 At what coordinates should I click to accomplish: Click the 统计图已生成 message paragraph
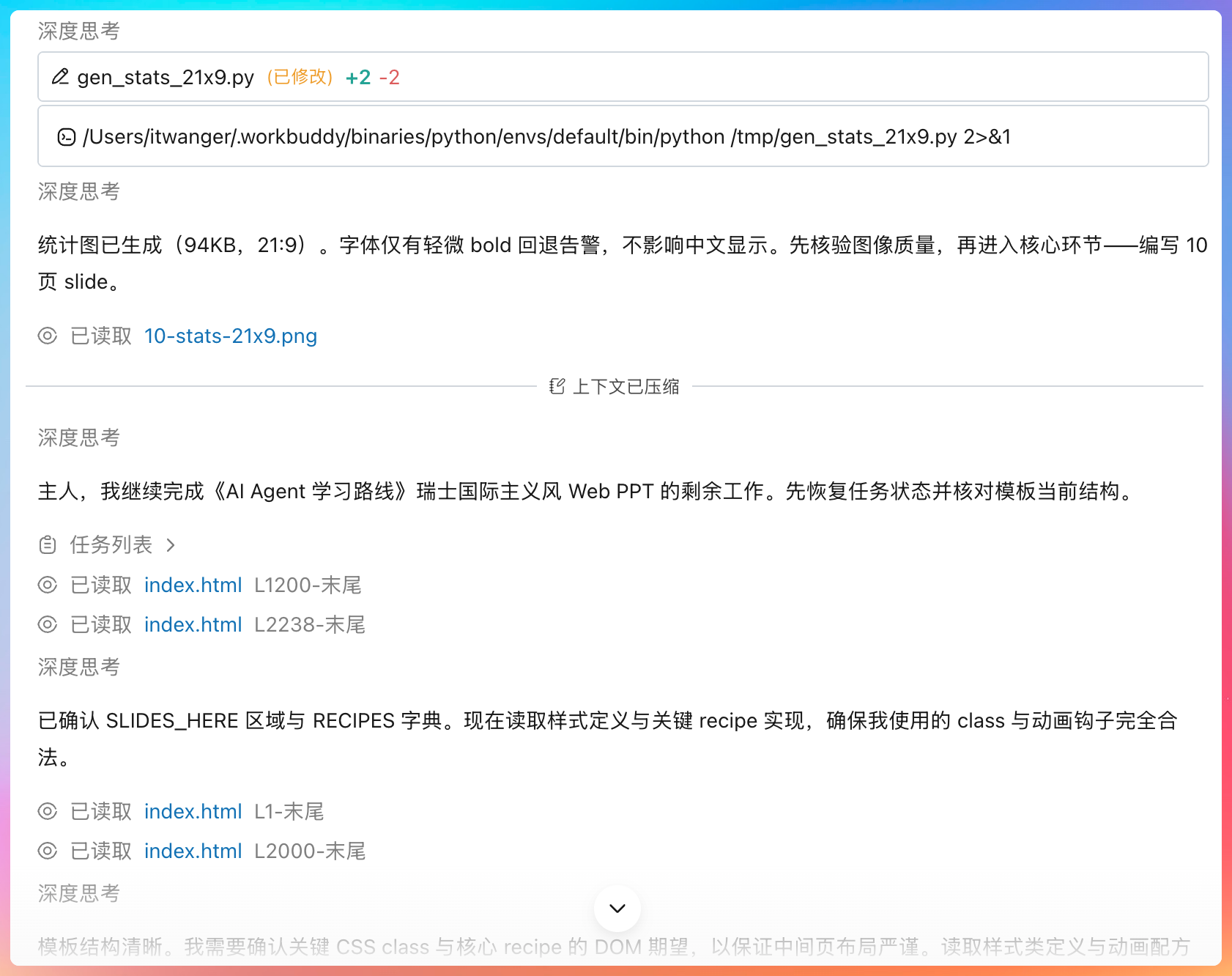click(623, 263)
